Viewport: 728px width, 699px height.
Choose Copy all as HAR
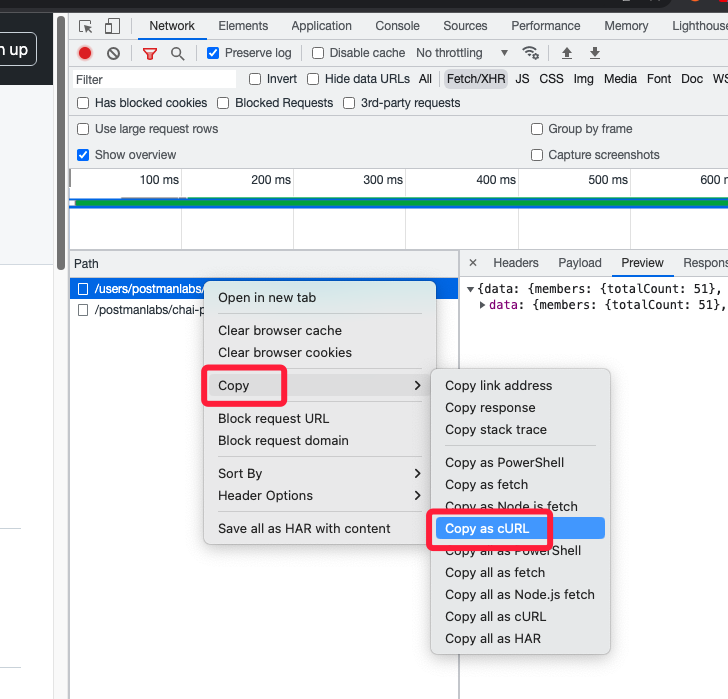(520, 638)
